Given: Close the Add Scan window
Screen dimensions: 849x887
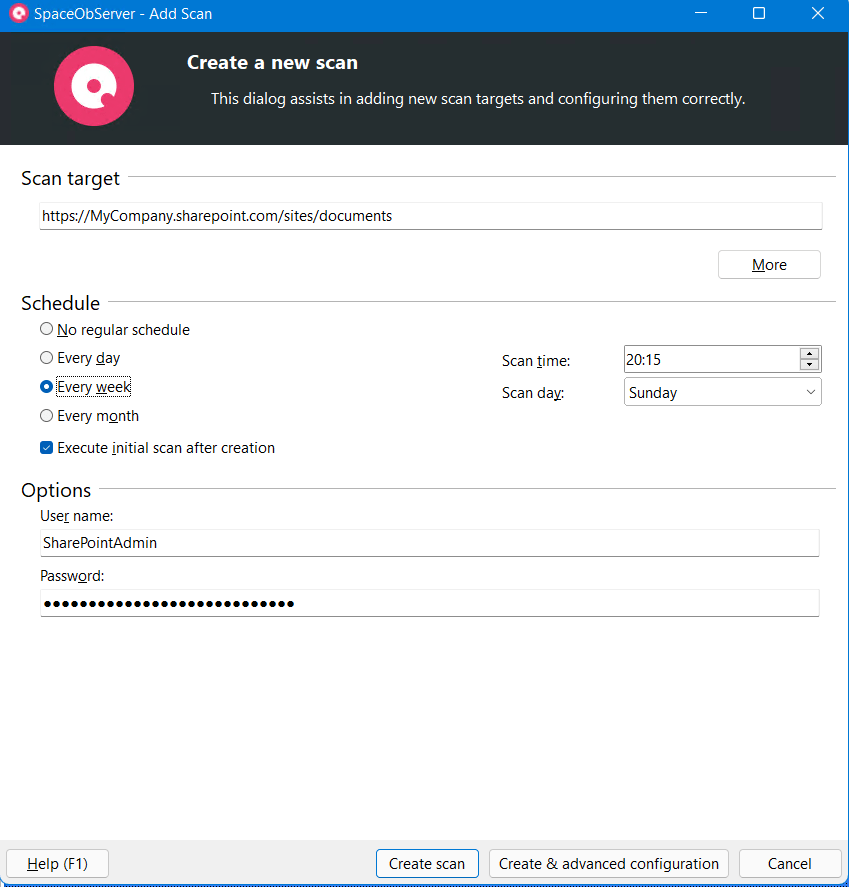Looking at the screenshot, I should (x=818, y=13).
